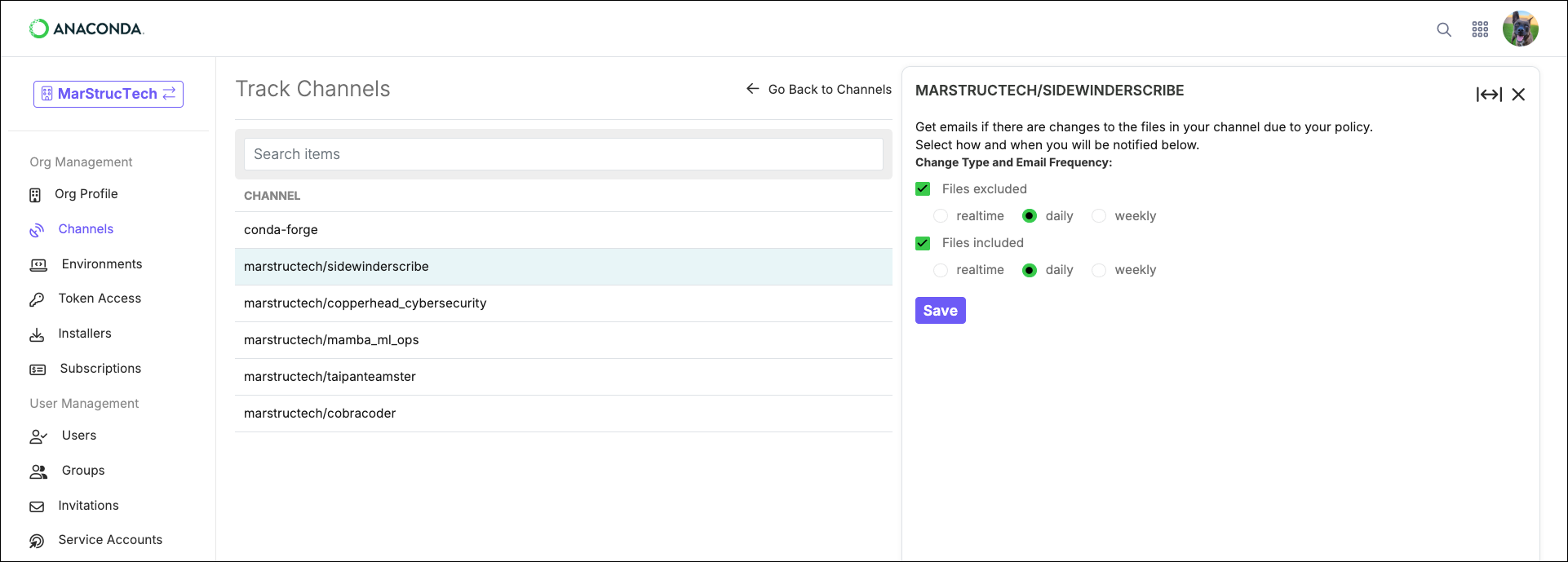The height and width of the screenshot is (562, 1568).
Task: Select weekly for Files included
Action: pos(1099,270)
